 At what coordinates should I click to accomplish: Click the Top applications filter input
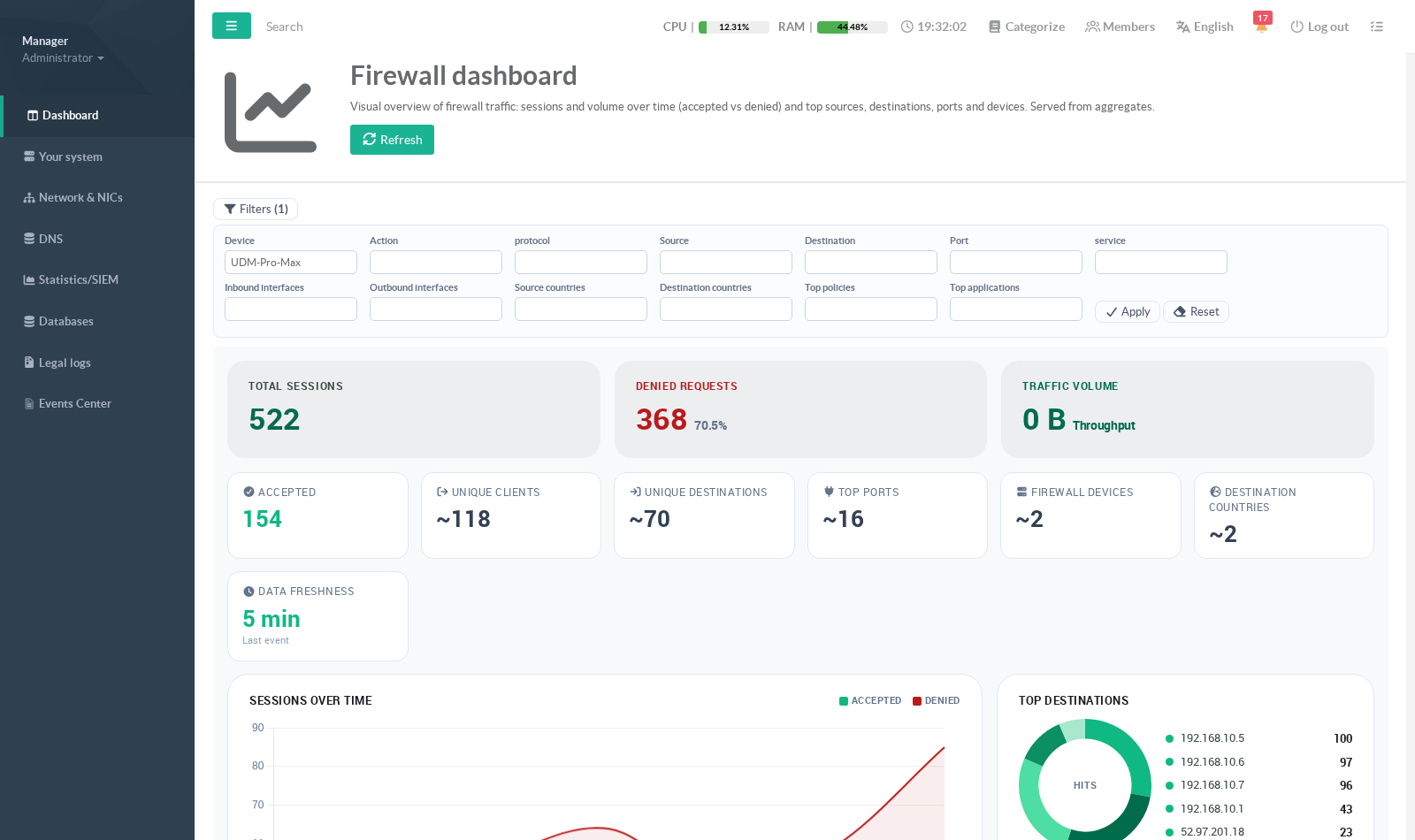pyautogui.click(x=1016, y=309)
